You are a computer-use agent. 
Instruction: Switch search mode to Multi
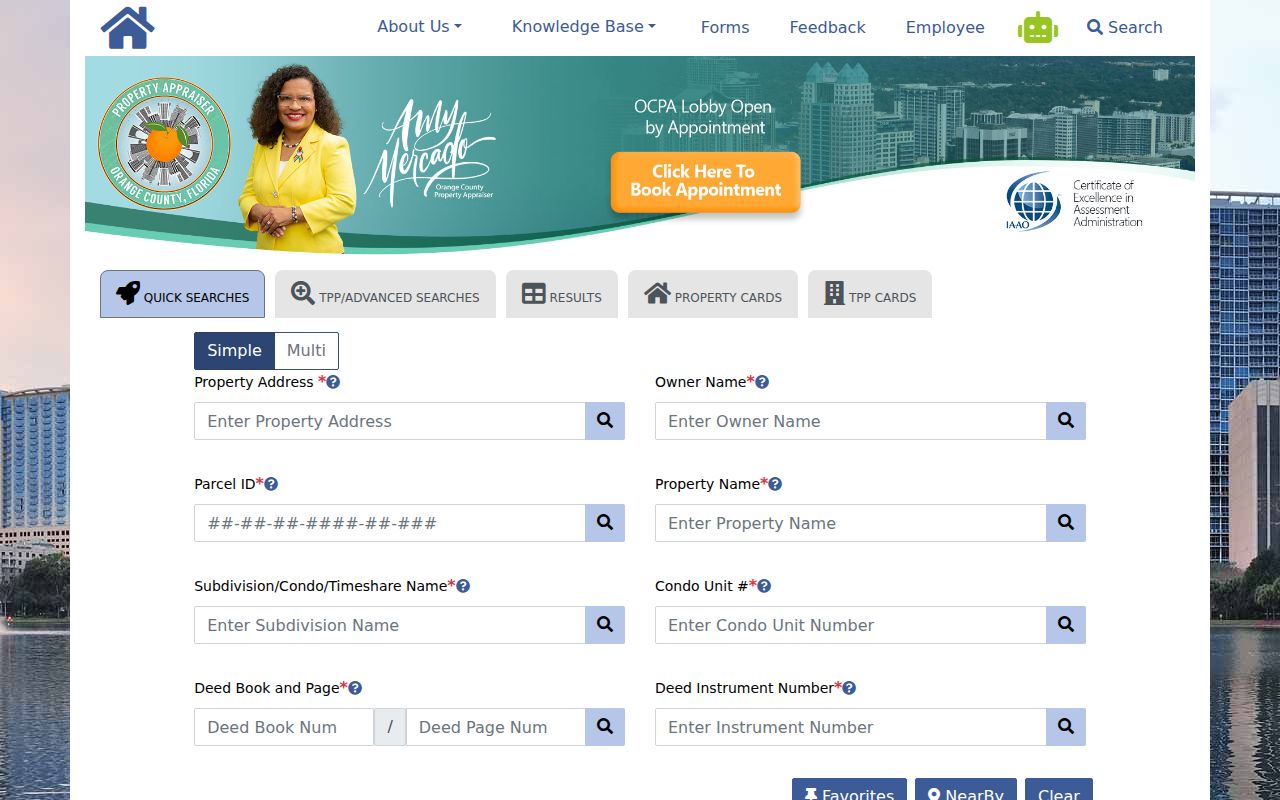[306, 351]
